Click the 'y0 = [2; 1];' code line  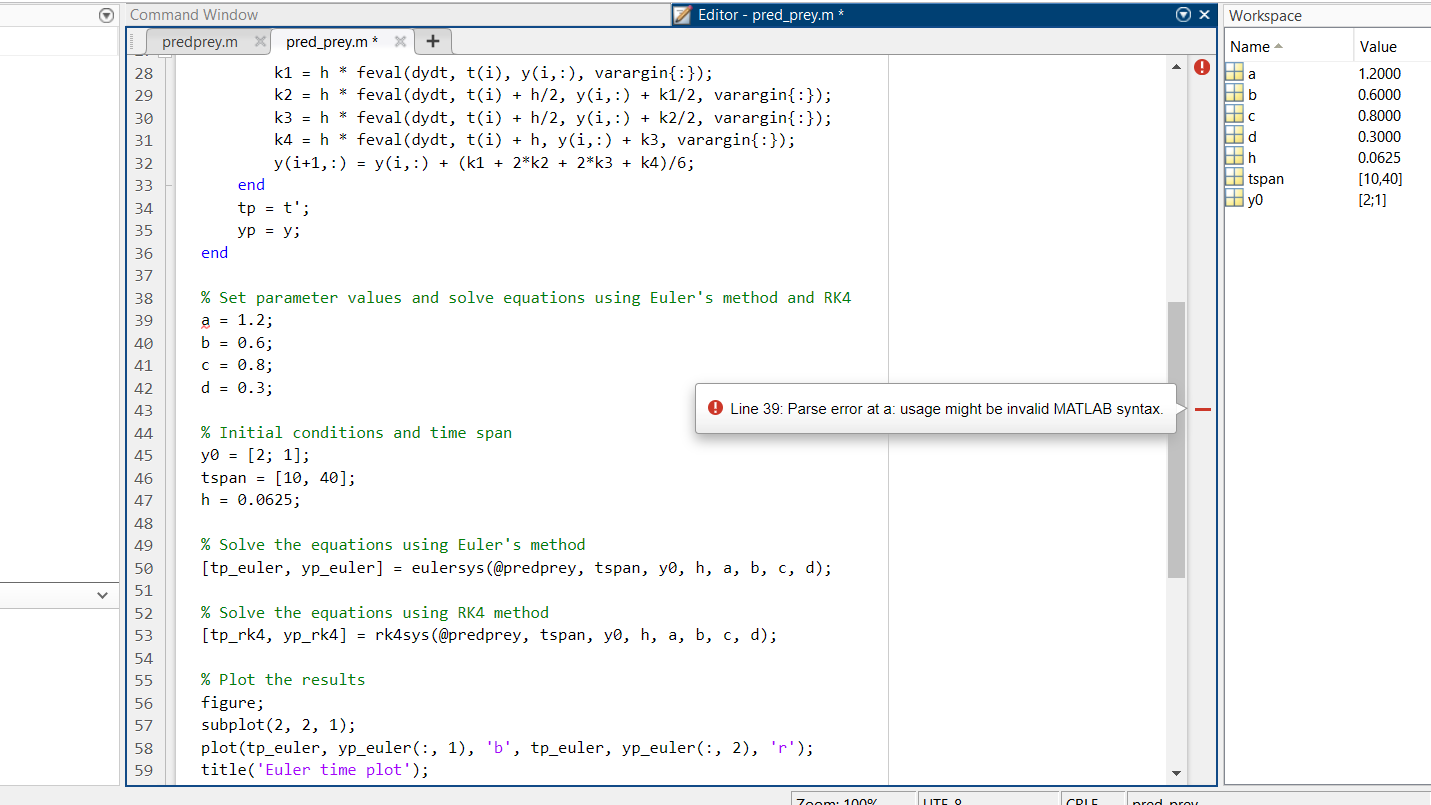tap(255, 455)
